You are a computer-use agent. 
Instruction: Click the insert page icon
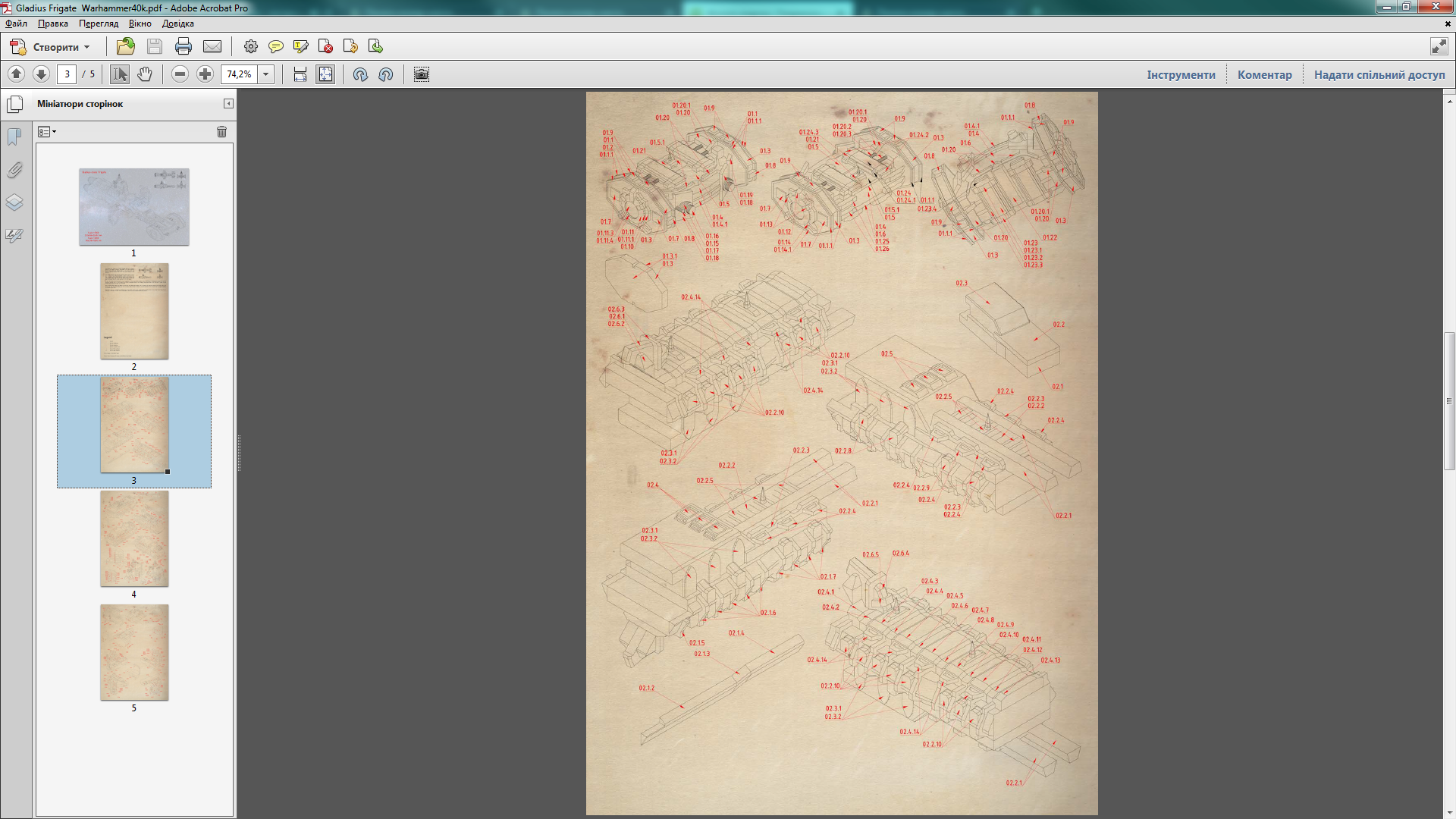(x=350, y=46)
